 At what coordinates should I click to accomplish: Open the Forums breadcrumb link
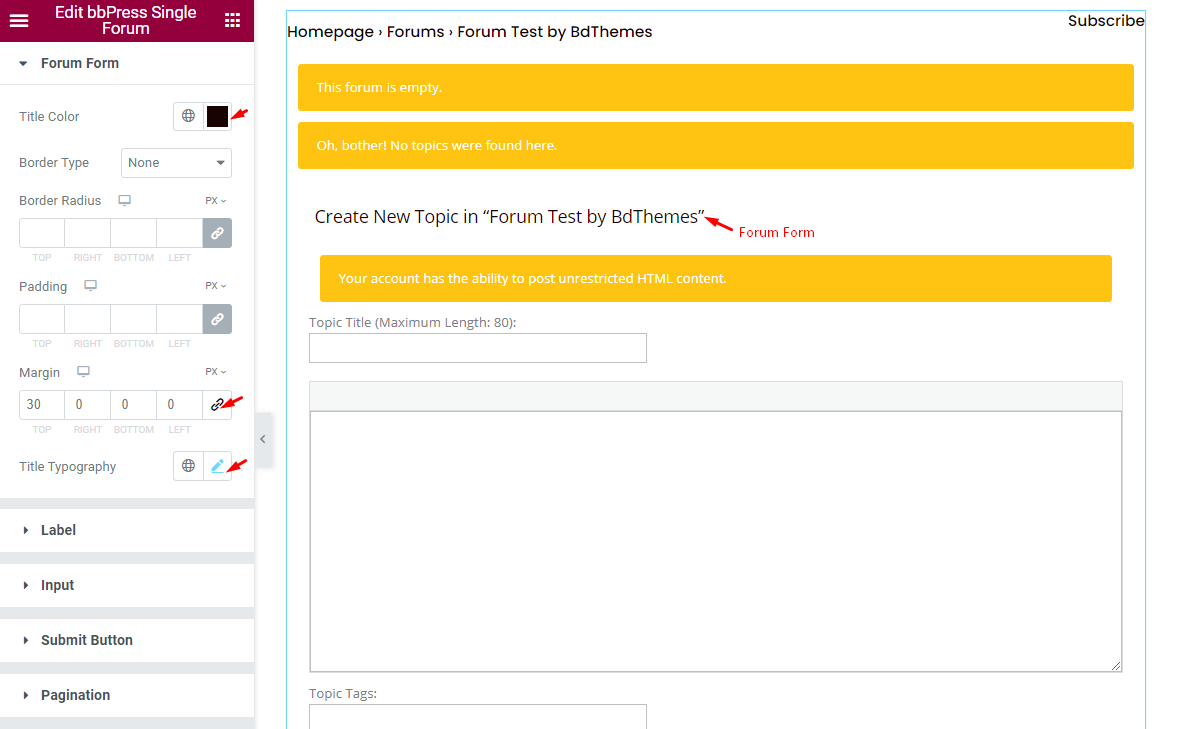tap(415, 31)
